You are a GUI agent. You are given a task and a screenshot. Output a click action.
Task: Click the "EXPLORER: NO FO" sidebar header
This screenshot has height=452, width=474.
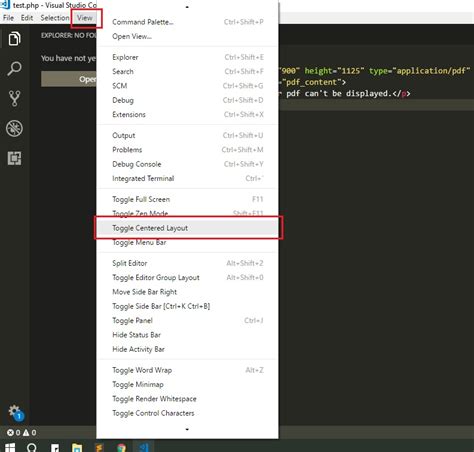point(69,35)
